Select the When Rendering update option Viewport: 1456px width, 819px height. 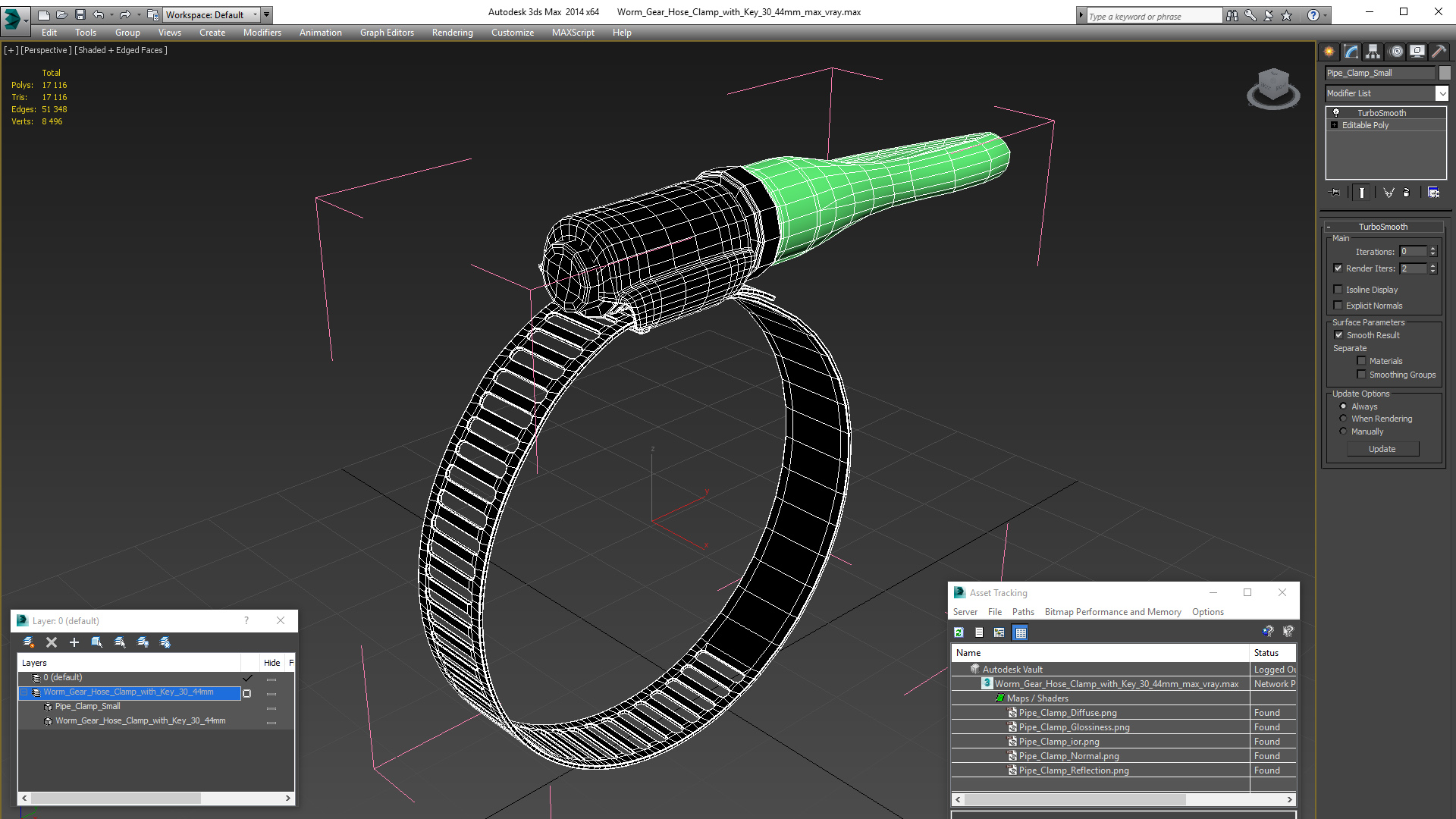(x=1343, y=418)
